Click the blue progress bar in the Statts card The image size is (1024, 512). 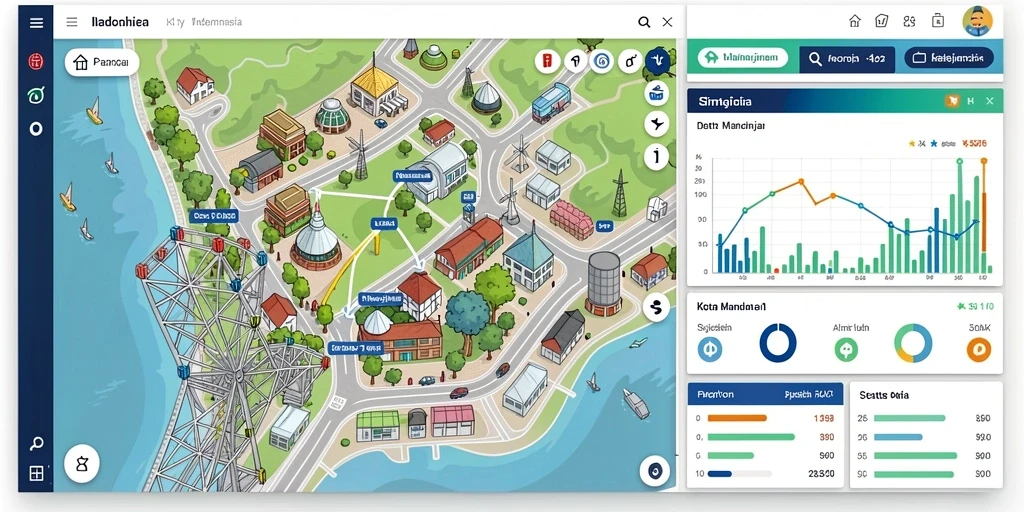point(898,437)
